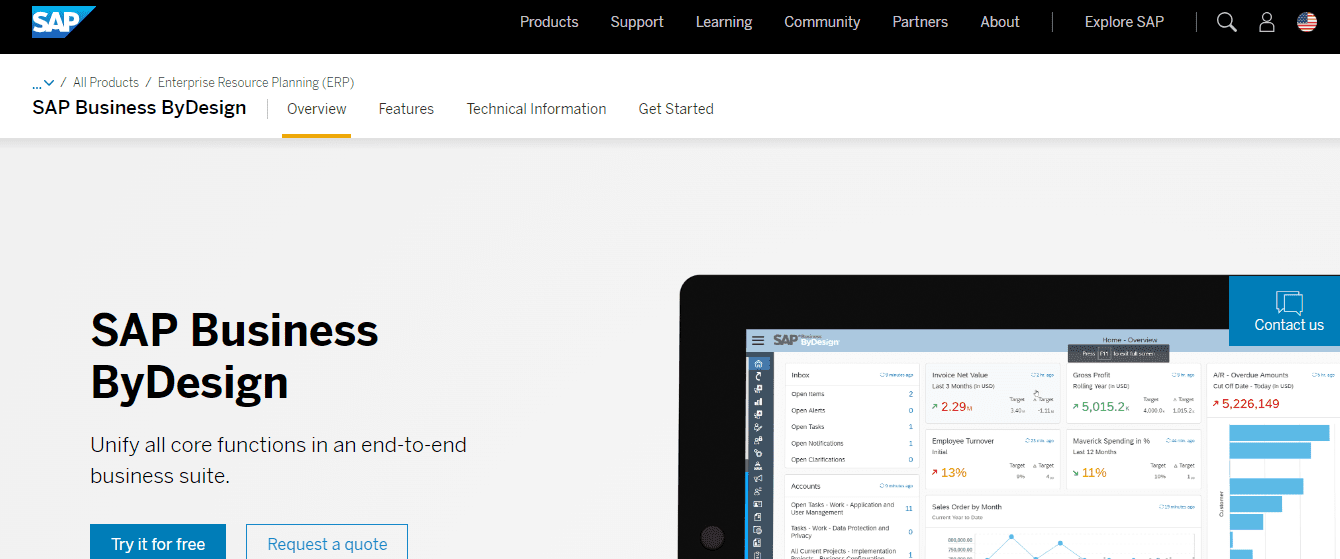Click the large SAP Business ByDesign hero heading

[x=235, y=356]
